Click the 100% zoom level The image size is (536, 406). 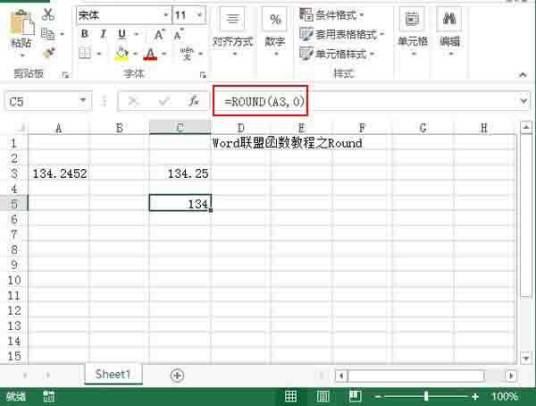pyautogui.click(x=504, y=396)
